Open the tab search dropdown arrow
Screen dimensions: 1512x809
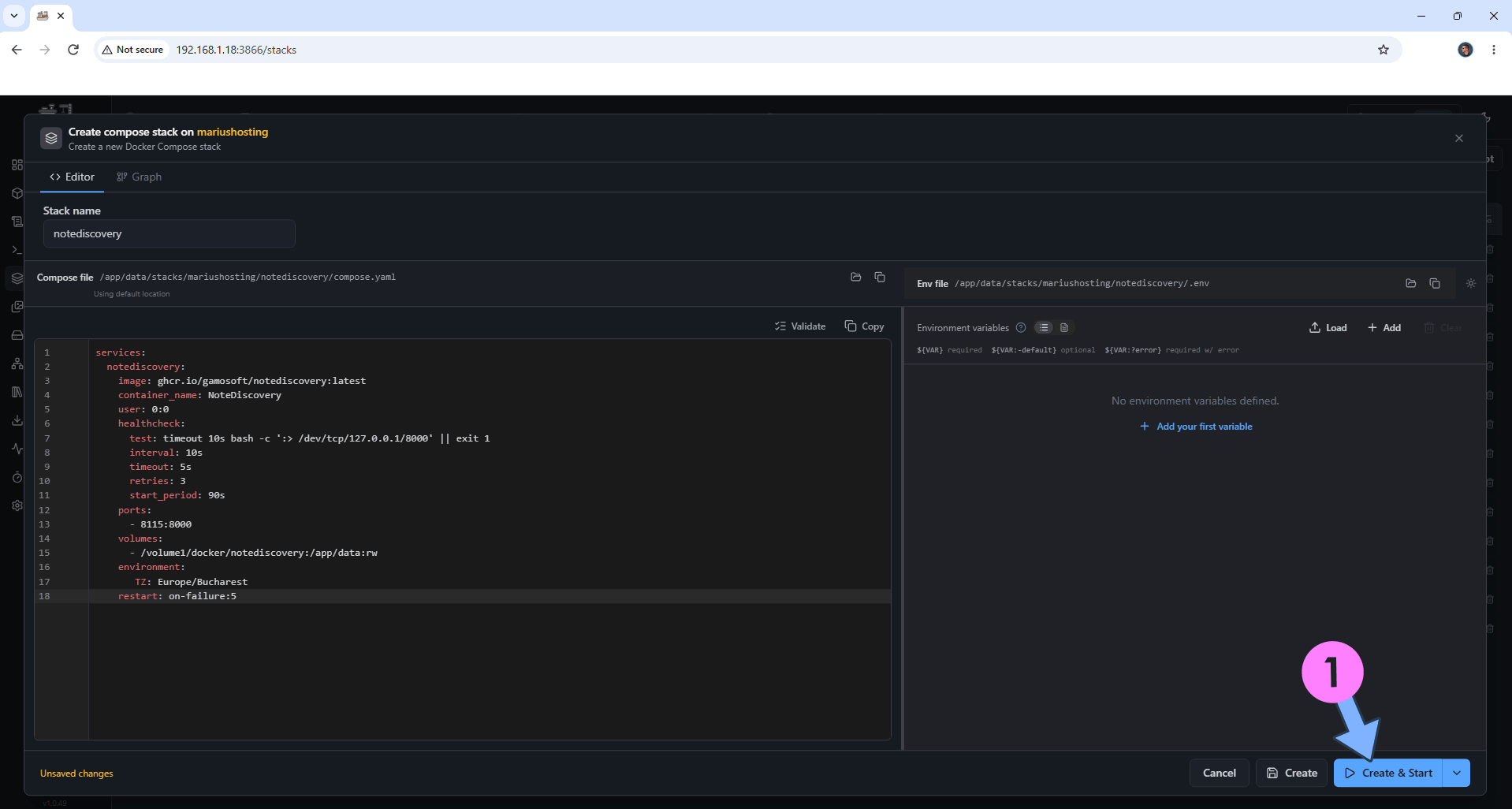coord(14,16)
